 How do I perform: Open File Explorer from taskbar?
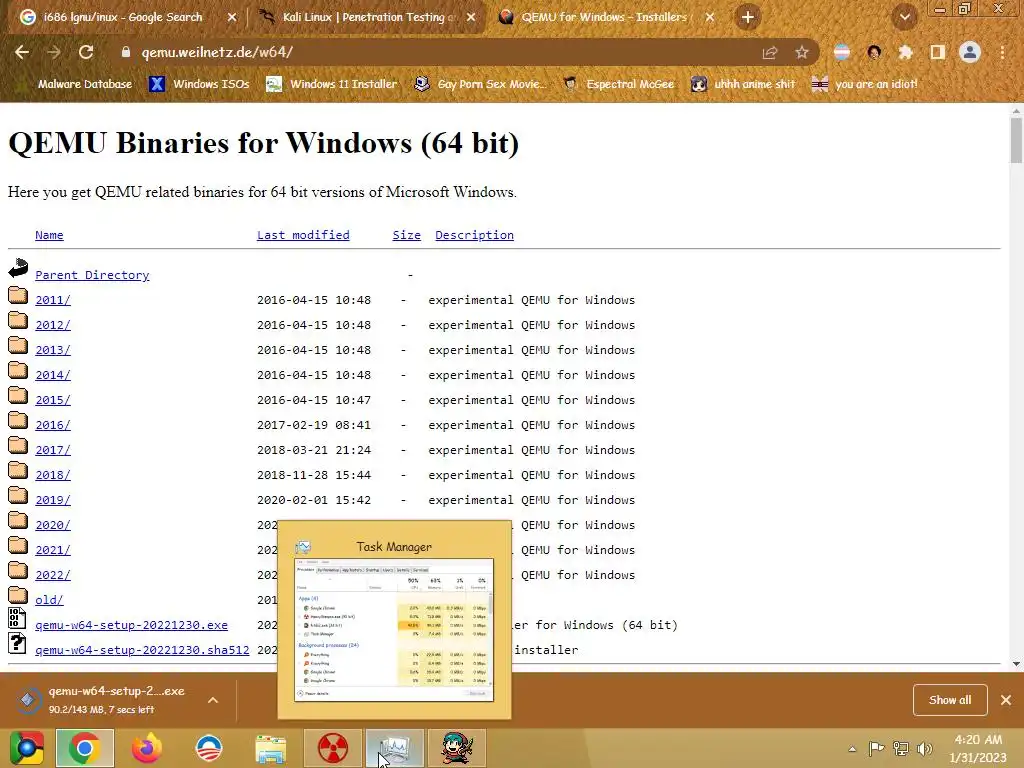tap(270, 748)
